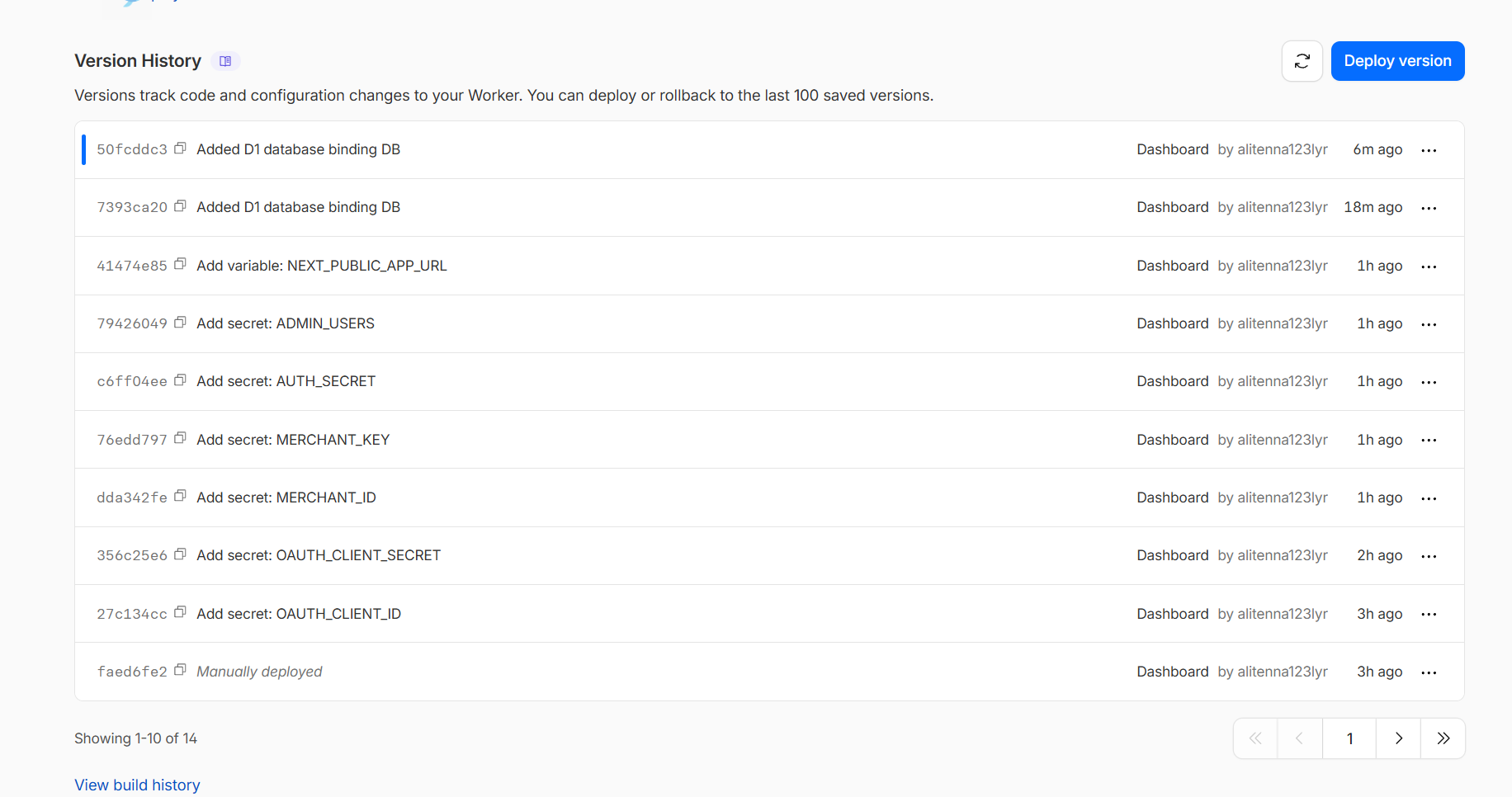
Task: Copy version ID 76edd797
Action: coord(180,438)
